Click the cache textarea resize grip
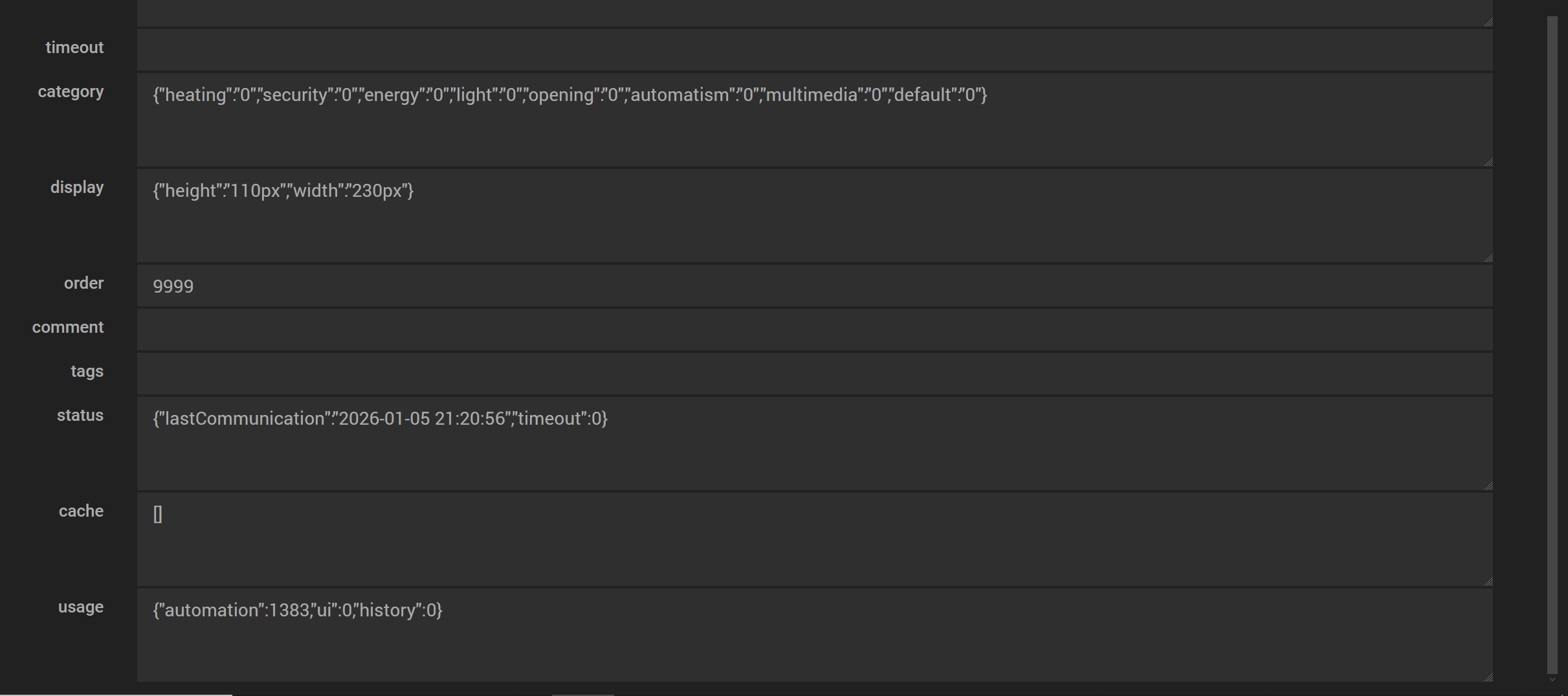This screenshot has width=1568, height=696. point(1488,581)
